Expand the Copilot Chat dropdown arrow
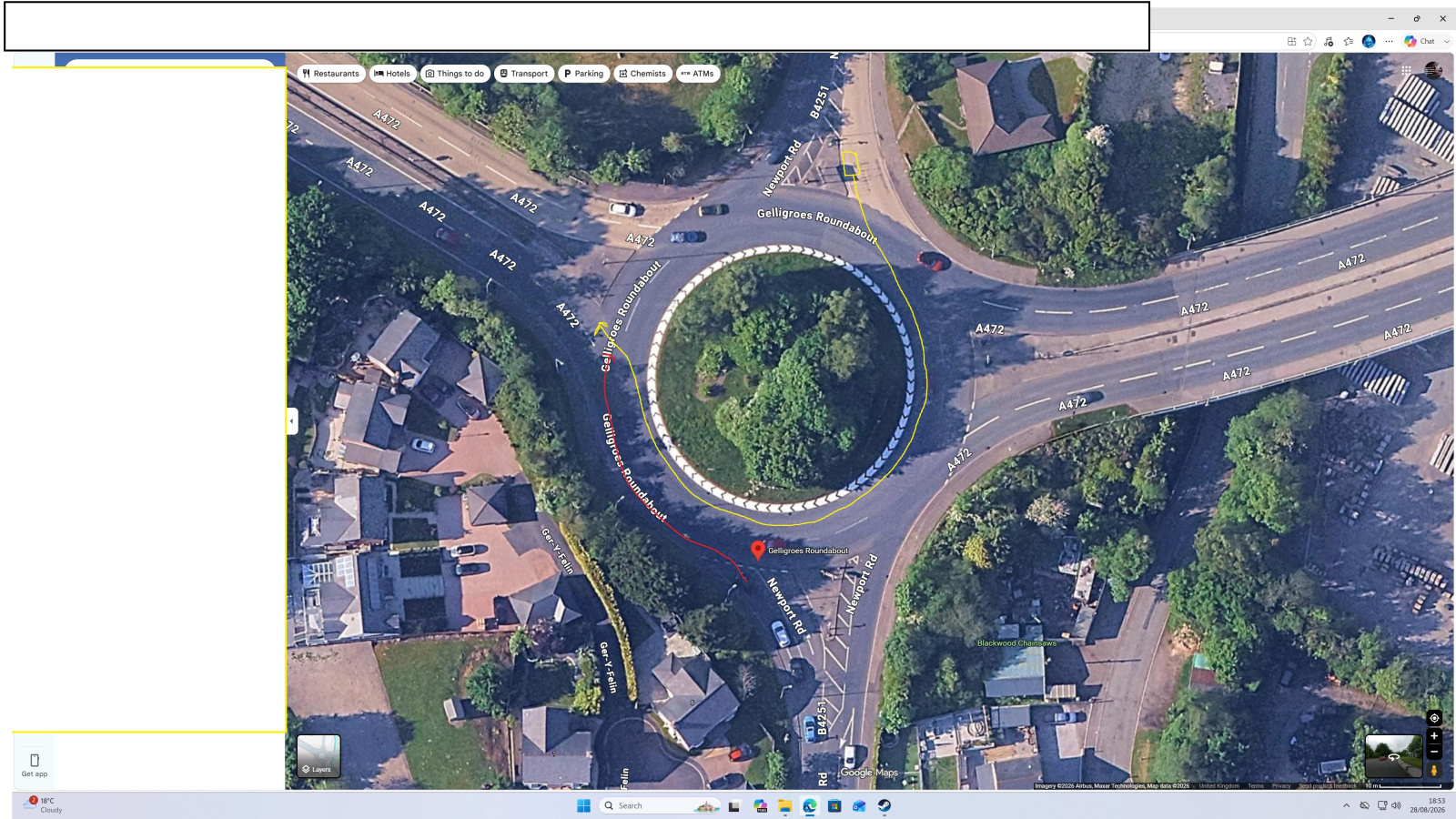The width and height of the screenshot is (1456, 819). [1446, 41]
